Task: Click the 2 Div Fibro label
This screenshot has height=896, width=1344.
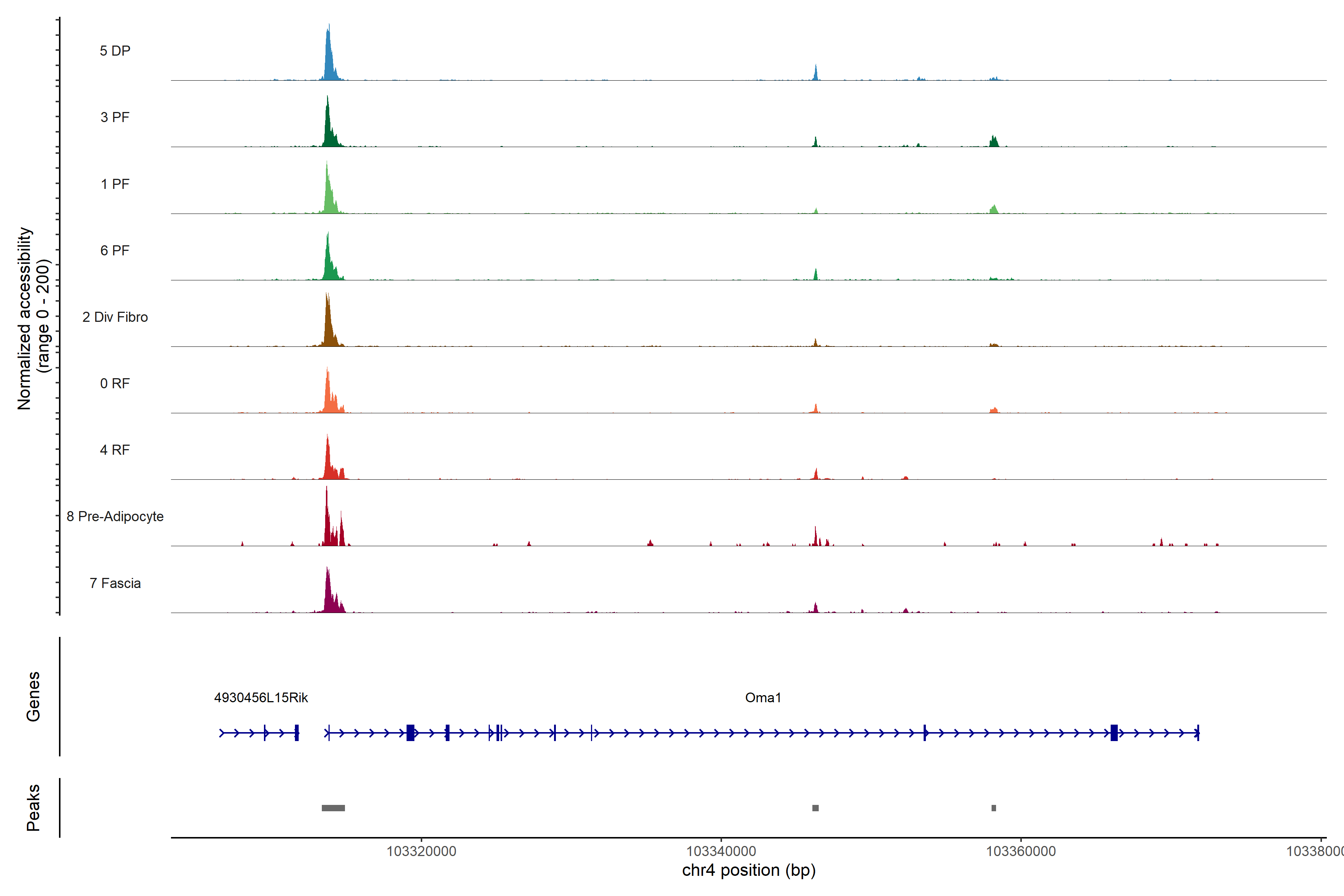Action: pyautogui.click(x=115, y=317)
